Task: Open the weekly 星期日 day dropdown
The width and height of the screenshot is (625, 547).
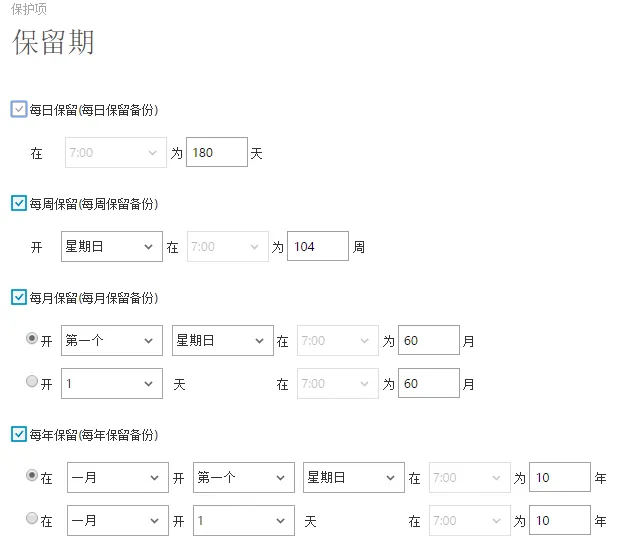Action: click(112, 247)
